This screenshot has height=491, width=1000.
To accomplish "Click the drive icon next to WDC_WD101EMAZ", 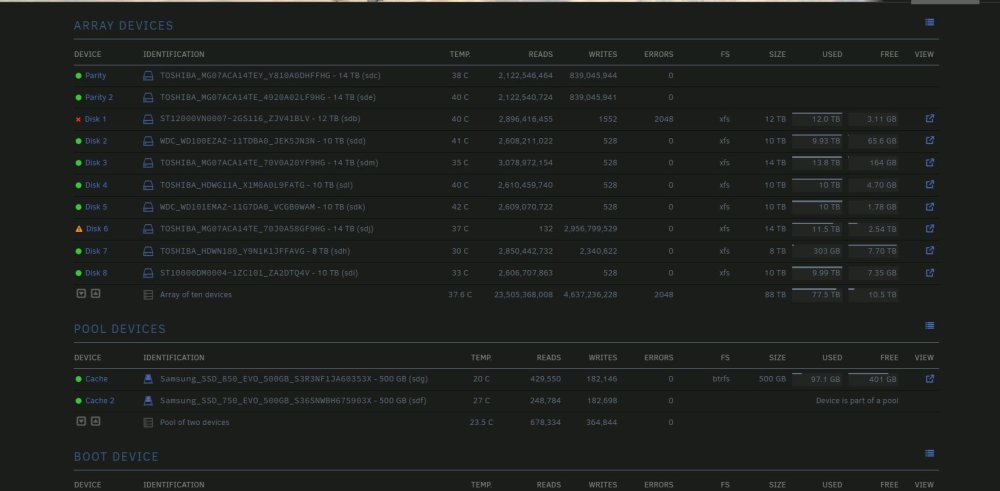I will click(x=148, y=207).
